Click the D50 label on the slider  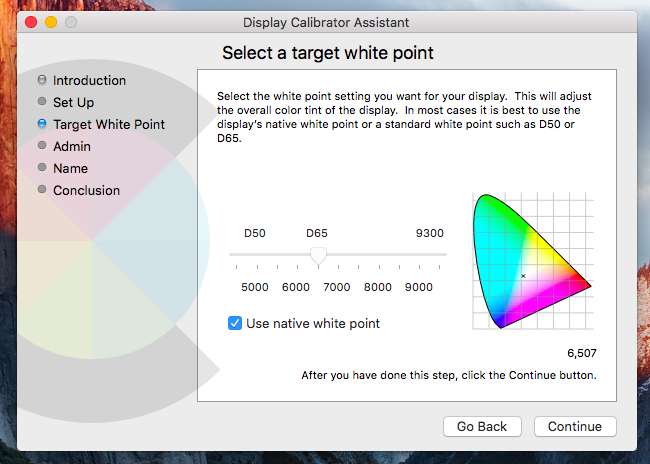255,233
